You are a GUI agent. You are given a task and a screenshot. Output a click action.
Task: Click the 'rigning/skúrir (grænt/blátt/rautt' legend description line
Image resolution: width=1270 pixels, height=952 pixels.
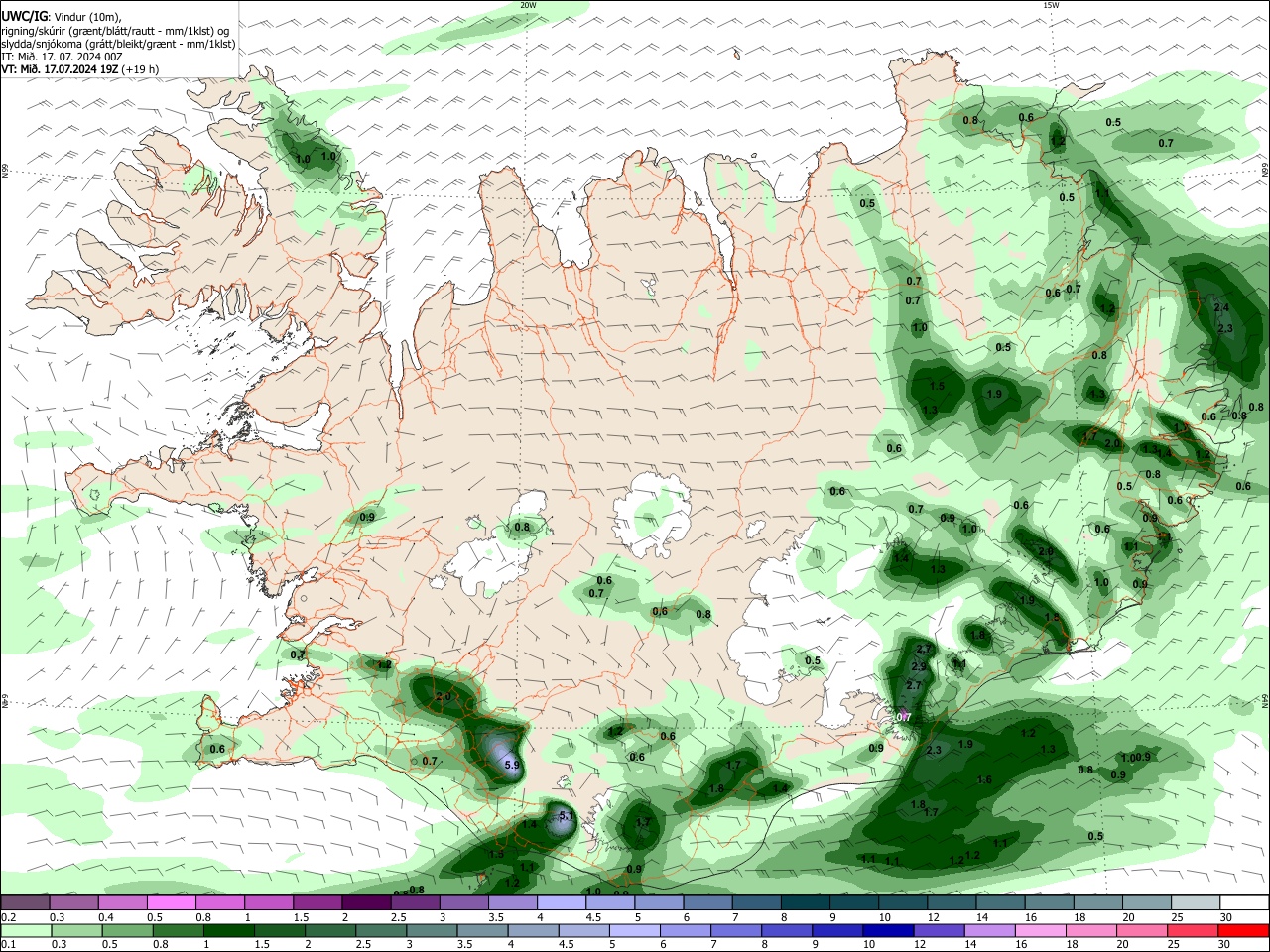tap(114, 31)
